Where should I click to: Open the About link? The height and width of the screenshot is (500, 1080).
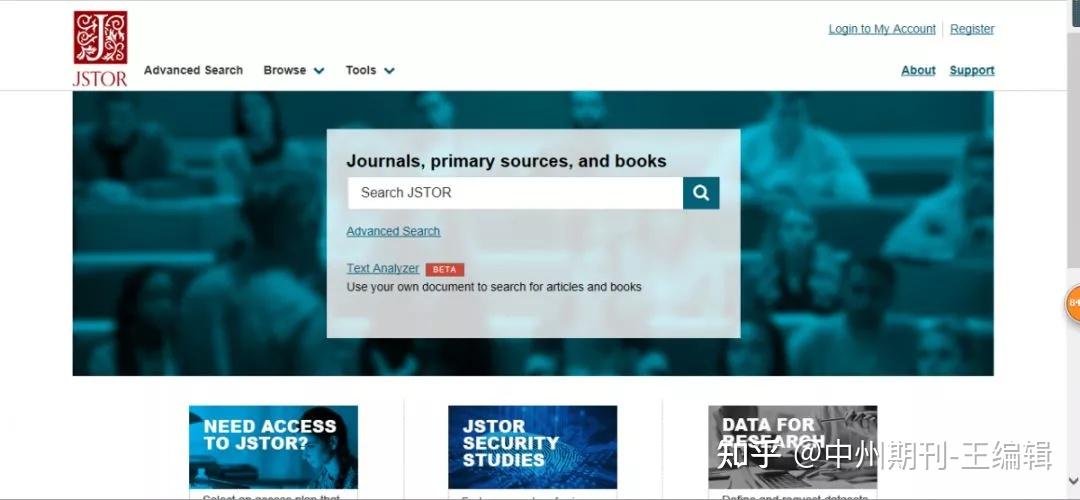[918, 70]
